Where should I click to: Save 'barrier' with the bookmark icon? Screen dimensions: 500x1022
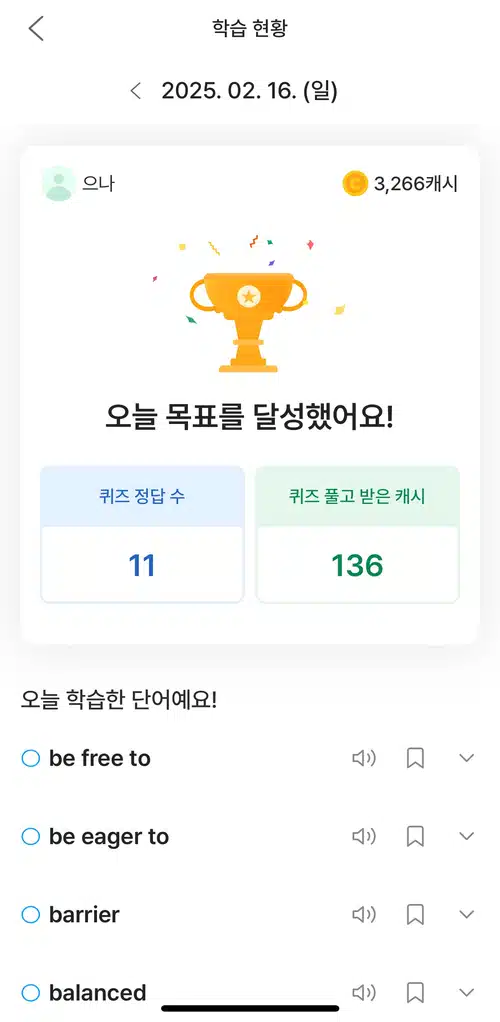click(x=415, y=914)
